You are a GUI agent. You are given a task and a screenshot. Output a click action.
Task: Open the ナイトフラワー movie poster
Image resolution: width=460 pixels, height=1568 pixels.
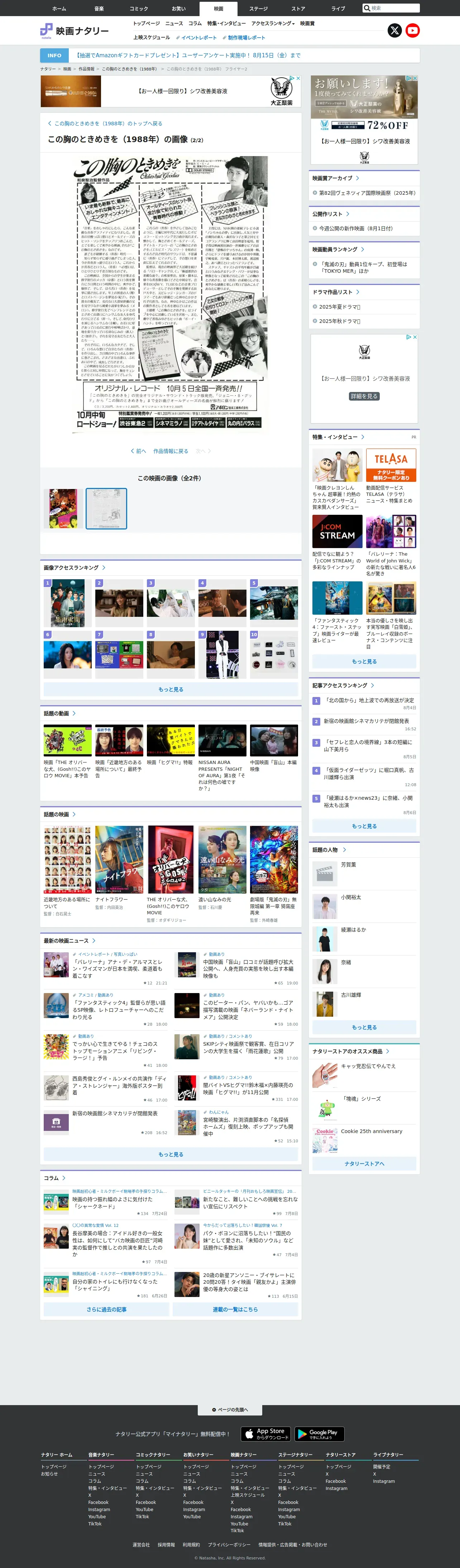pyautogui.click(x=119, y=859)
